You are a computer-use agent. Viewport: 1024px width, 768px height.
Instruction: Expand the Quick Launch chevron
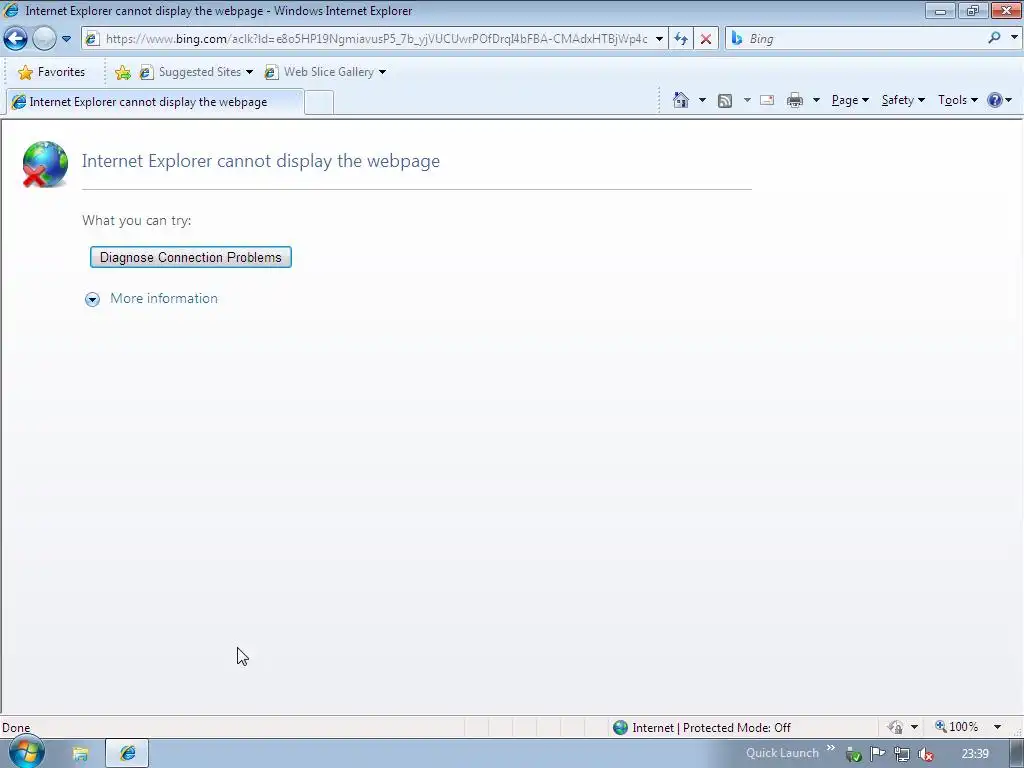831,748
